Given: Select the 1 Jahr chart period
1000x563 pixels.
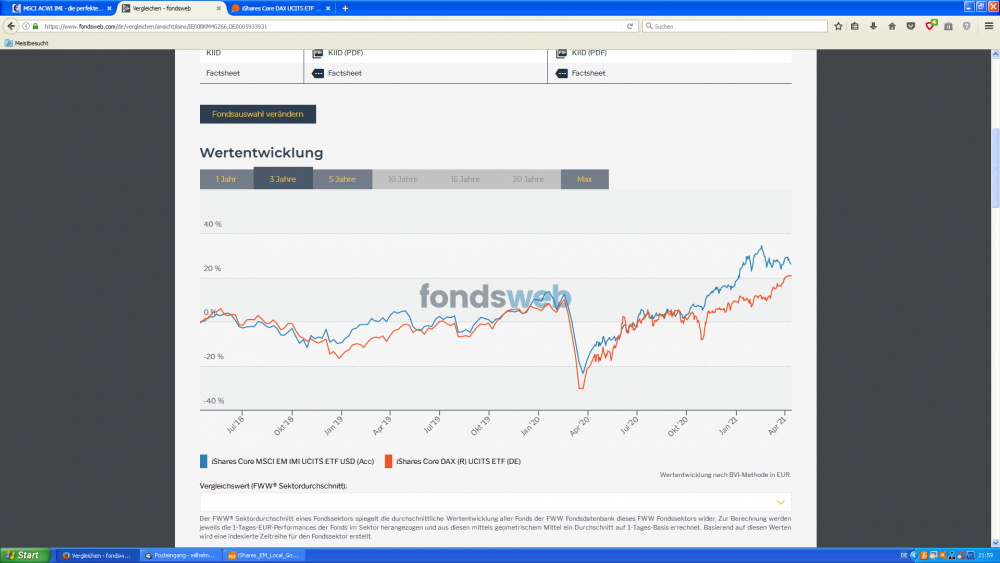Looking at the screenshot, I should click(226, 179).
